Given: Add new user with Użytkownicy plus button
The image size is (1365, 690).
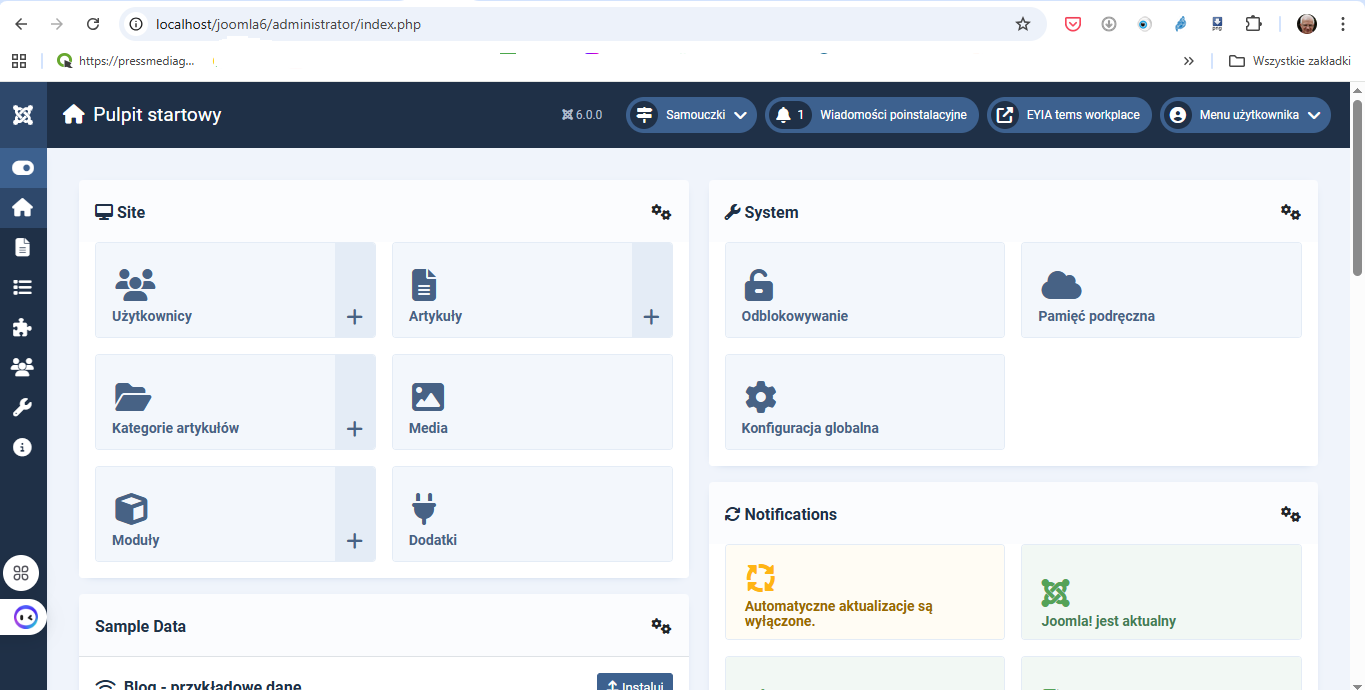Looking at the screenshot, I should coord(354,317).
